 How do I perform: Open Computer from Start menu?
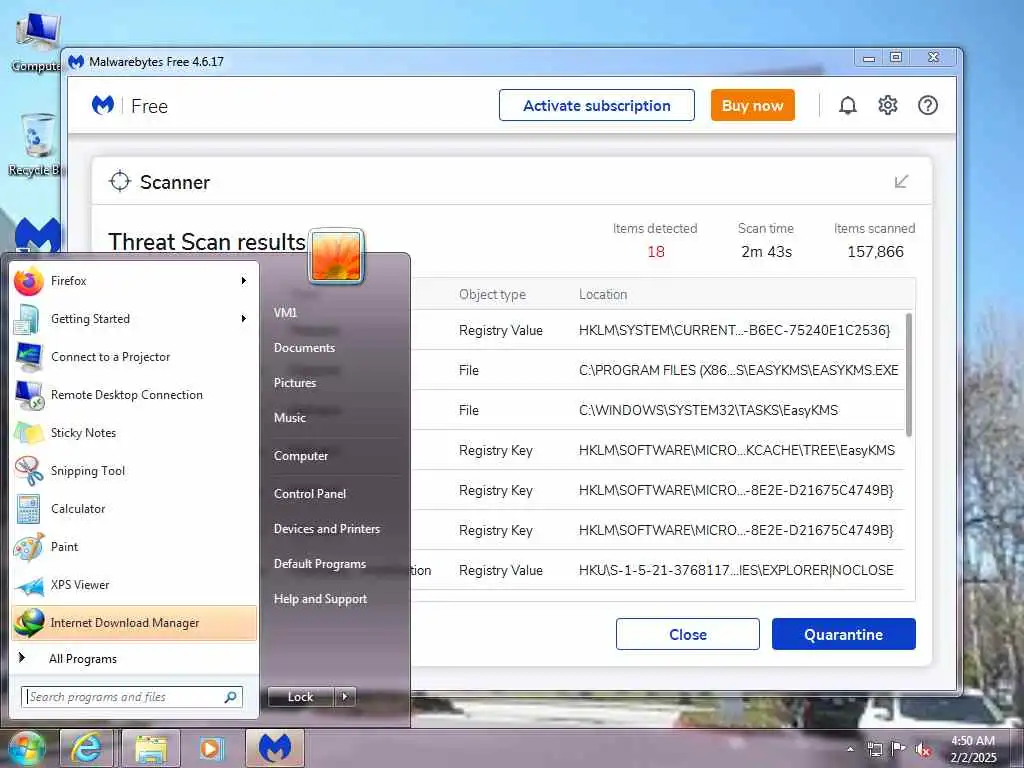pyautogui.click(x=301, y=456)
